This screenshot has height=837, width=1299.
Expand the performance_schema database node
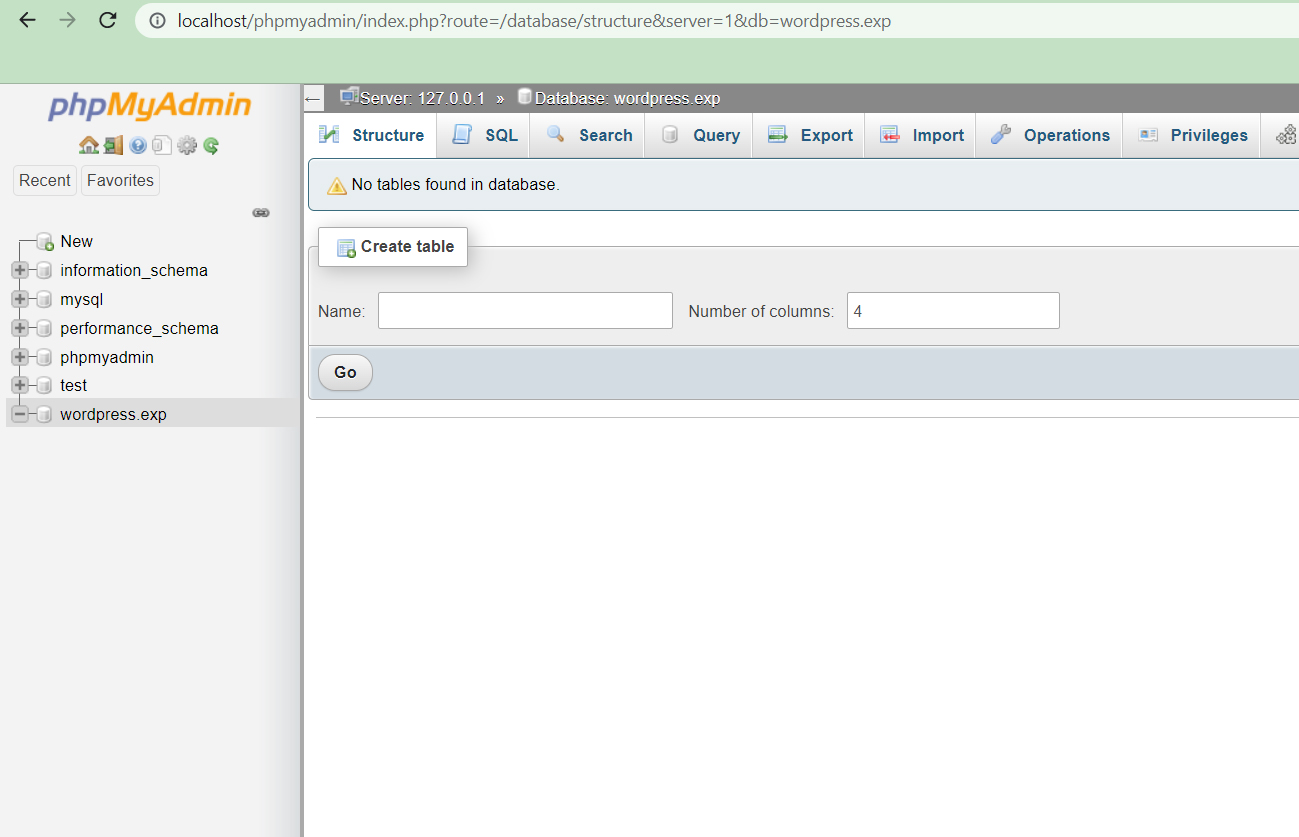tap(20, 329)
